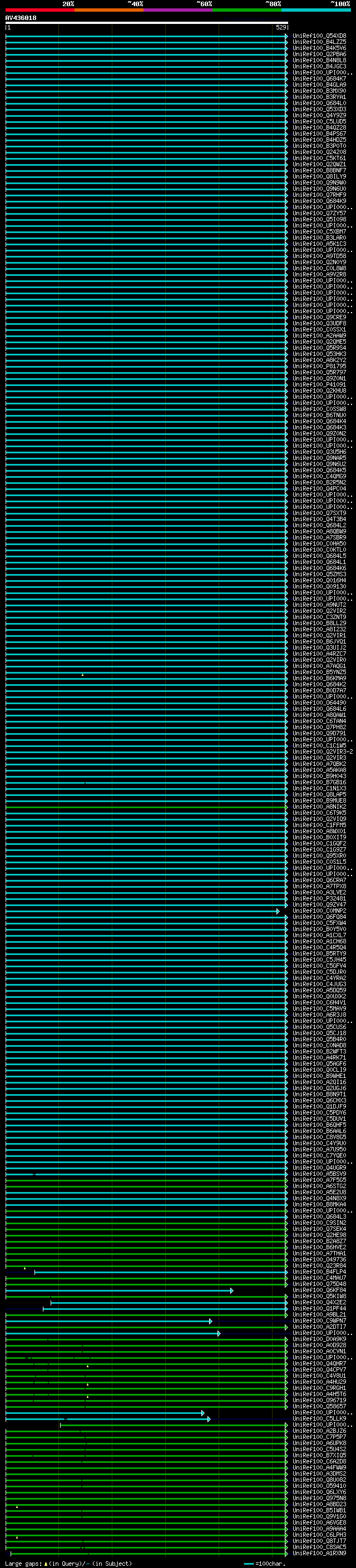Screen dimensions: 356x1568
Task: Click hit label UniRef100_A5BSV9
Action: 319,1174
